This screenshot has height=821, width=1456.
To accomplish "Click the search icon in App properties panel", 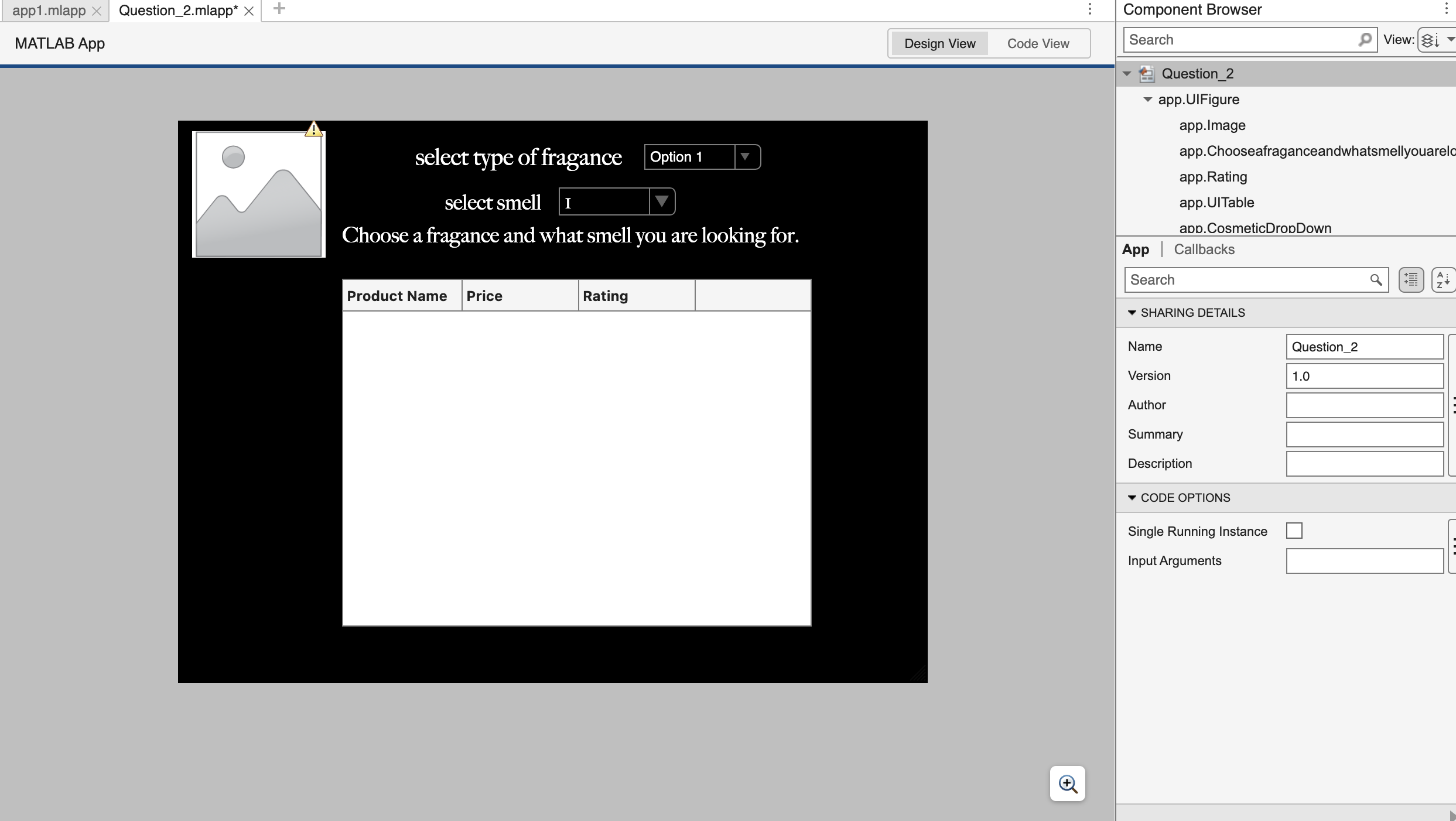I will 1375,280.
